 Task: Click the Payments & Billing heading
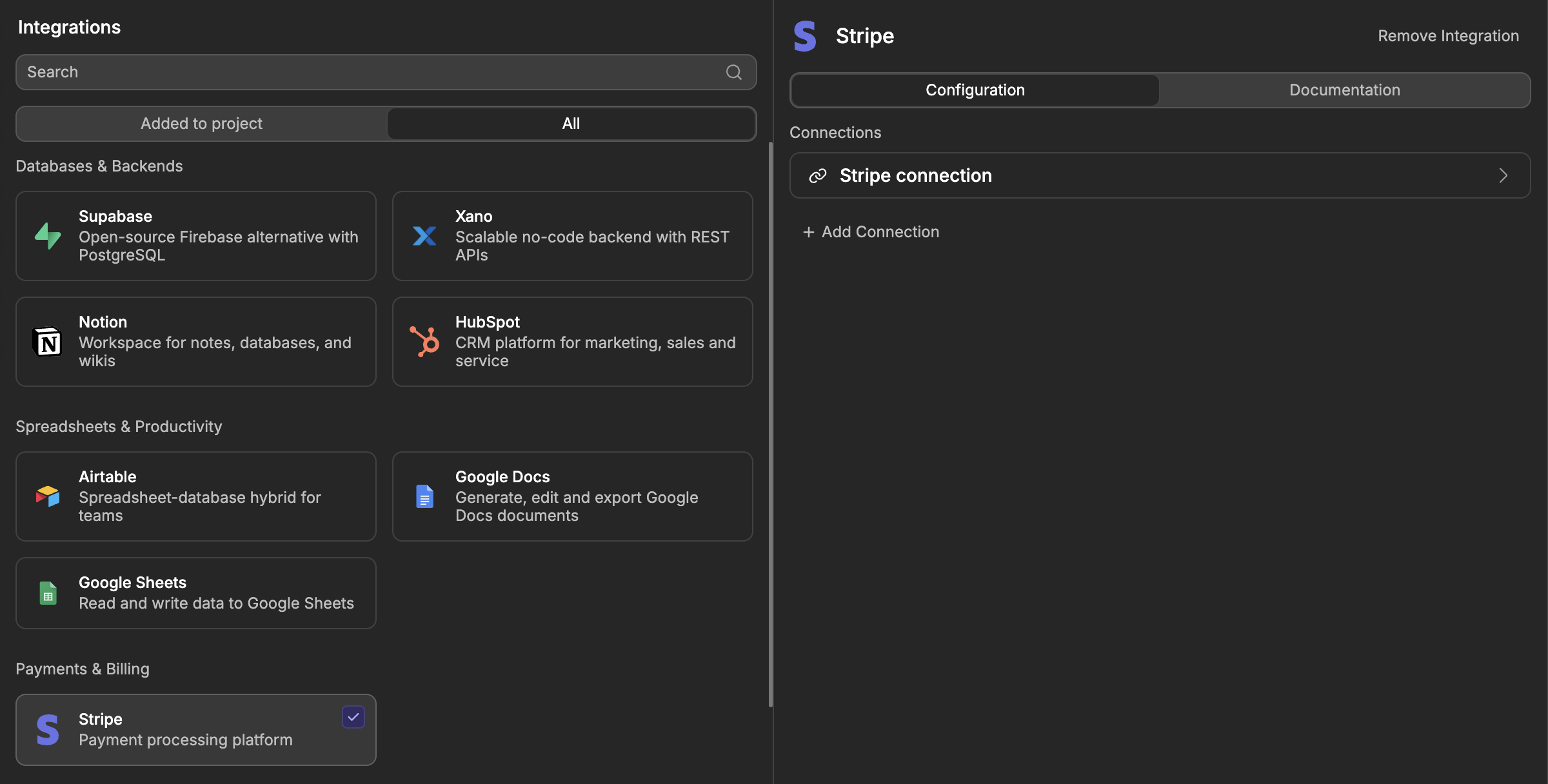point(83,669)
